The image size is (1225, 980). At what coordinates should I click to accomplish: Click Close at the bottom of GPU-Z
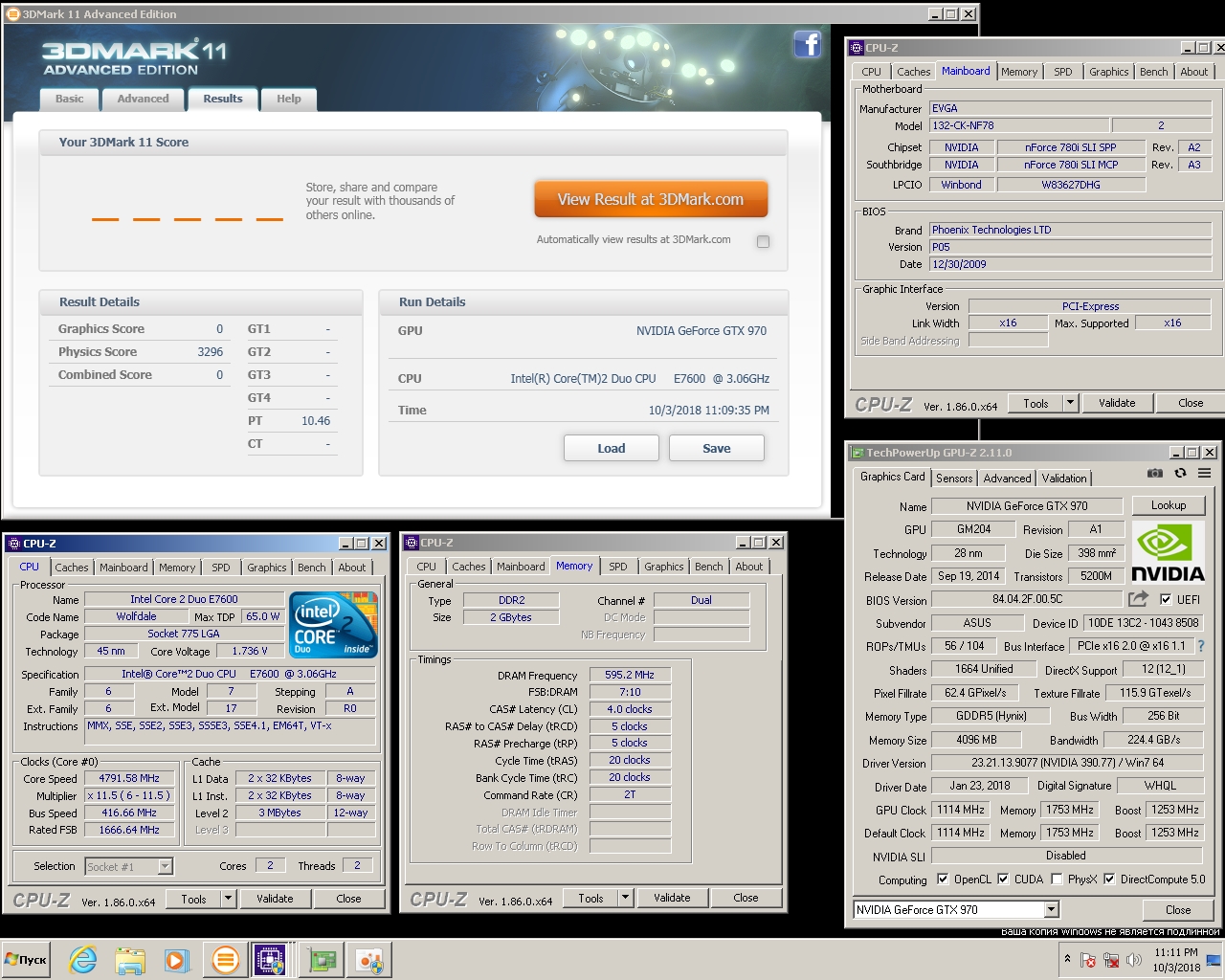coord(1178,910)
